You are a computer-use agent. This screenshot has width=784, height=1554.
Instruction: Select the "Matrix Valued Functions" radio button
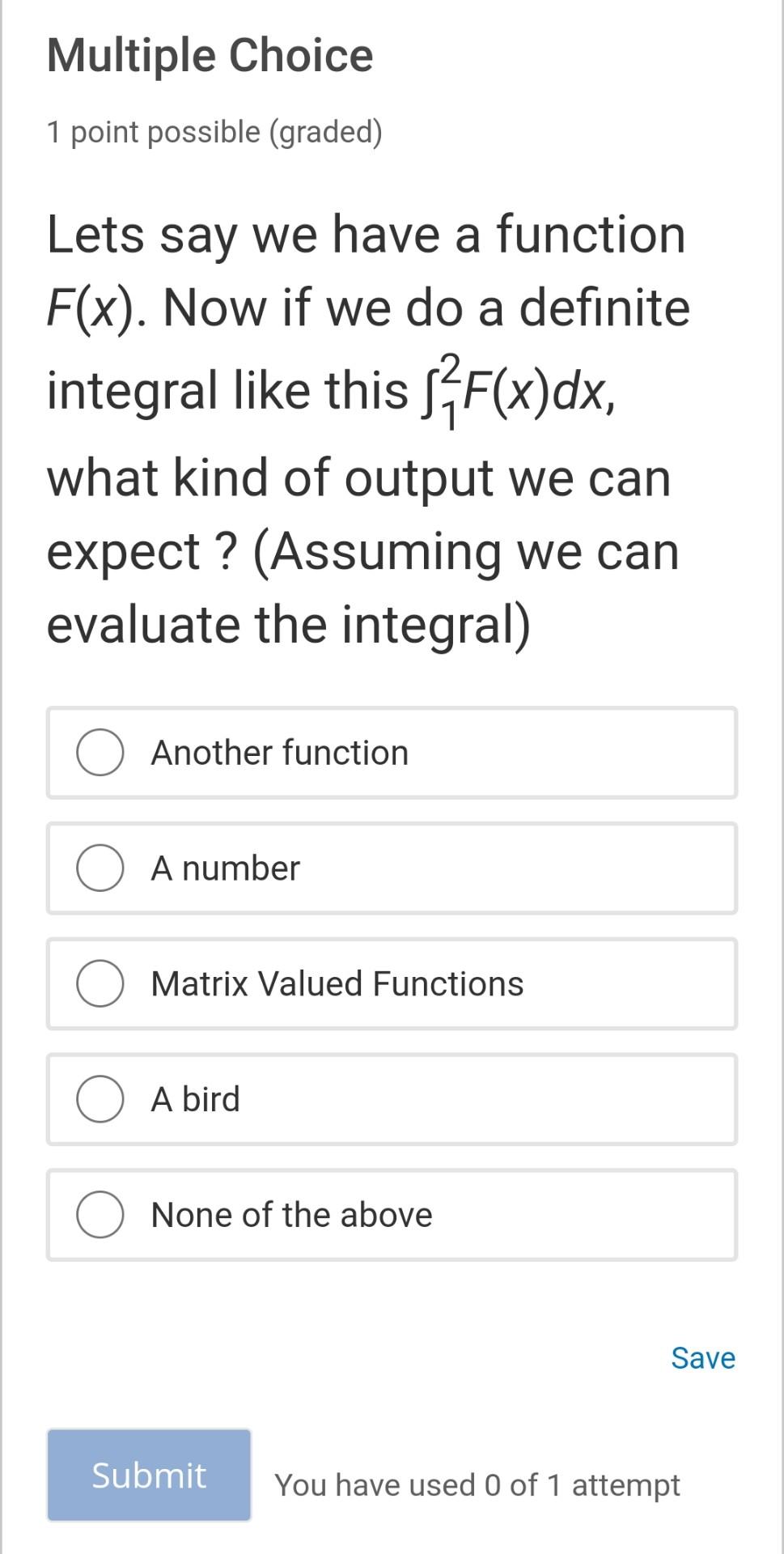(99, 984)
